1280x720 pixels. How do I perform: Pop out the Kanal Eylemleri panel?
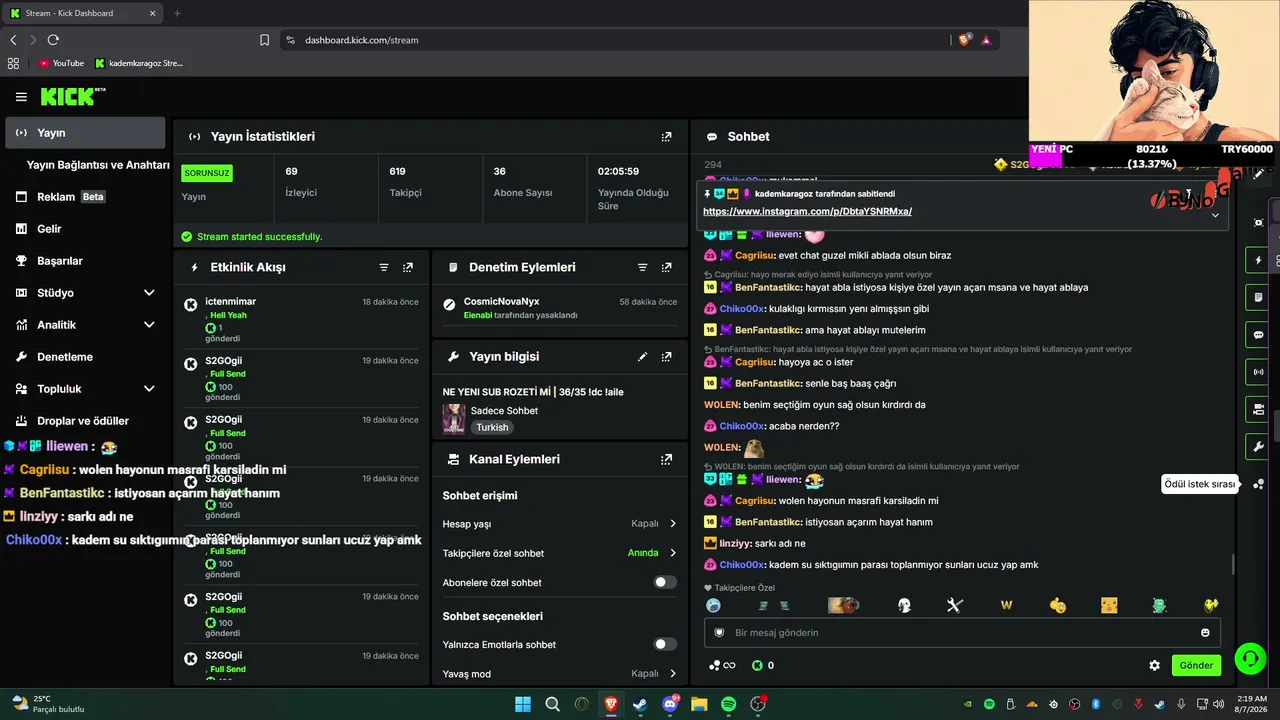coord(667,460)
